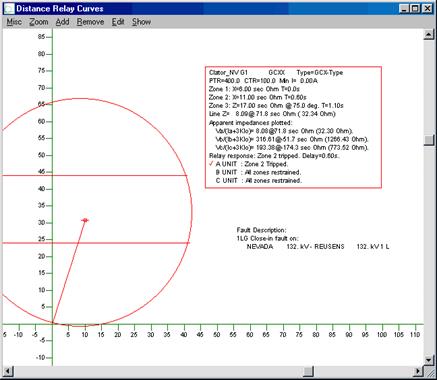Click 'B UNIT : All zones restrained' line

click(258, 172)
